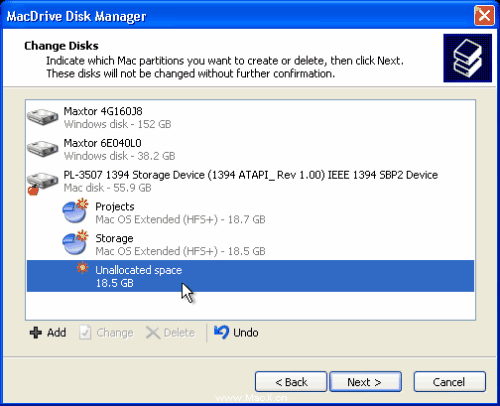500x406 pixels.
Task: Click the Undo arrow icon
Action: pyautogui.click(x=221, y=332)
